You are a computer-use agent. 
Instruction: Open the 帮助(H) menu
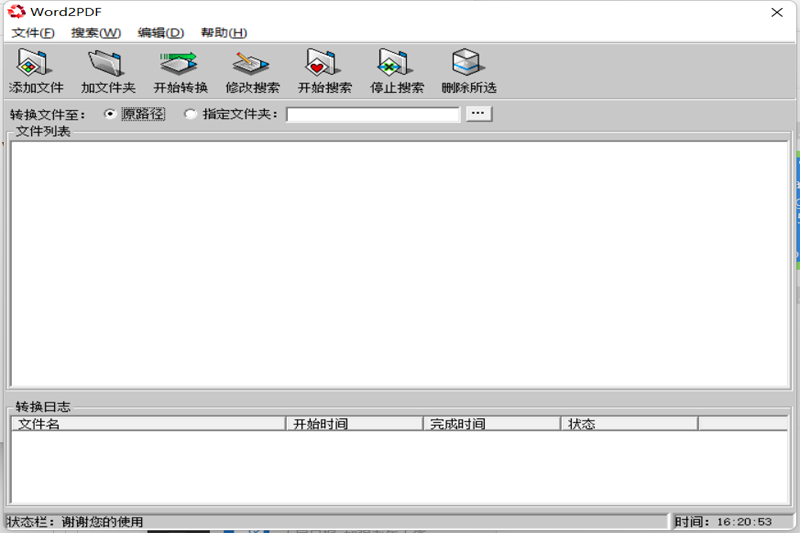[224, 33]
